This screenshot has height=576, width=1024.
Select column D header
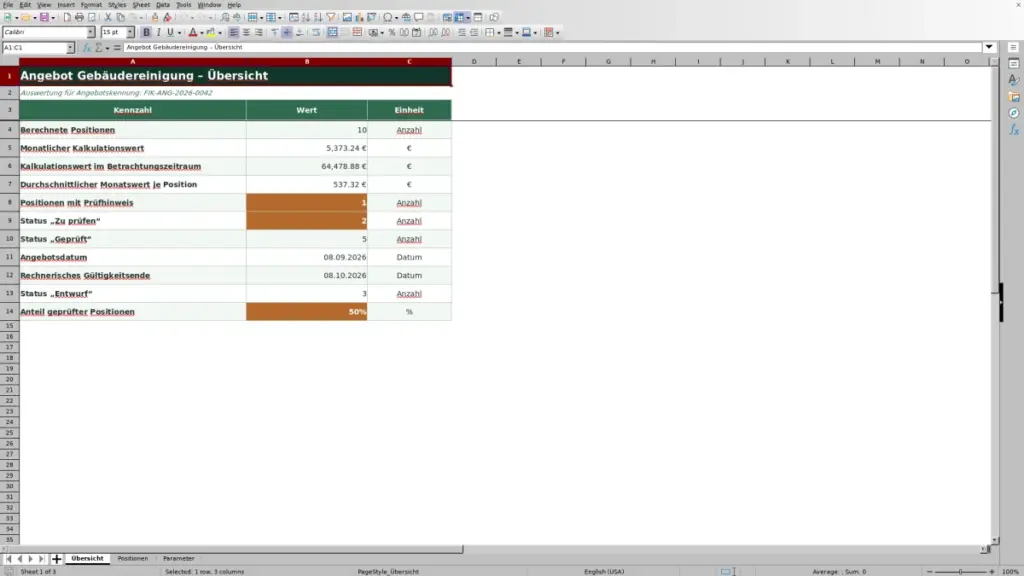pyautogui.click(x=474, y=61)
